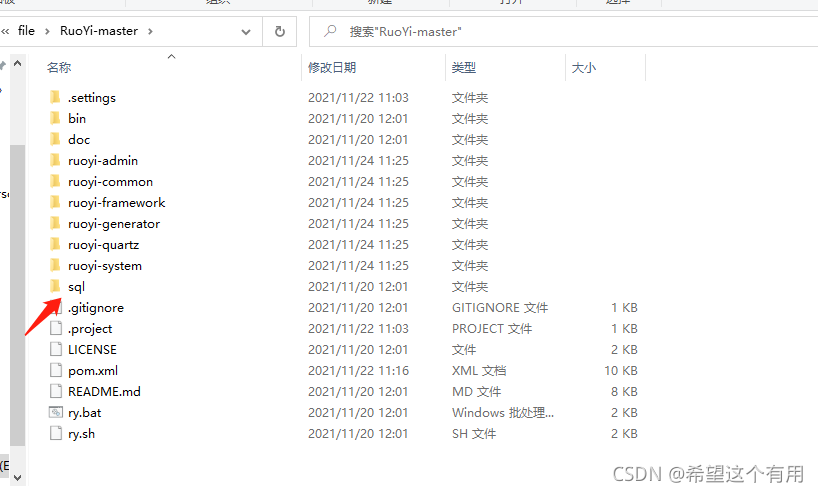Click the navigation pane scroll up arrow

17,64
